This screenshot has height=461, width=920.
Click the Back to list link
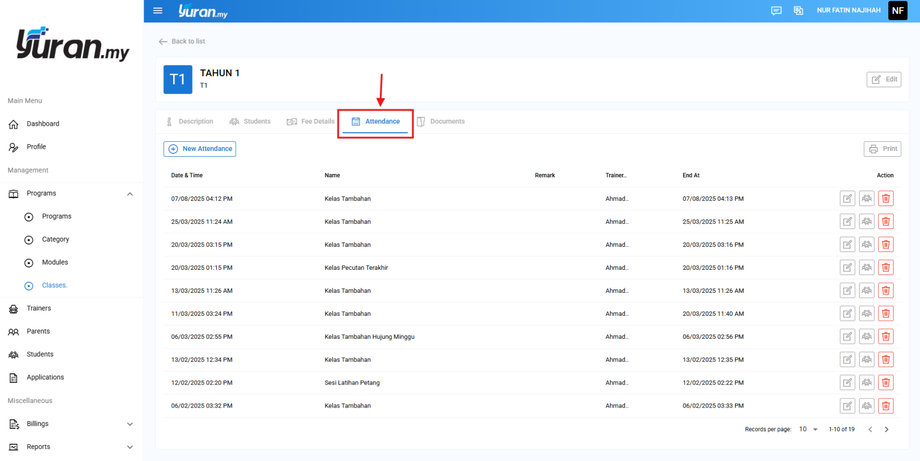click(x=181, y=41)
